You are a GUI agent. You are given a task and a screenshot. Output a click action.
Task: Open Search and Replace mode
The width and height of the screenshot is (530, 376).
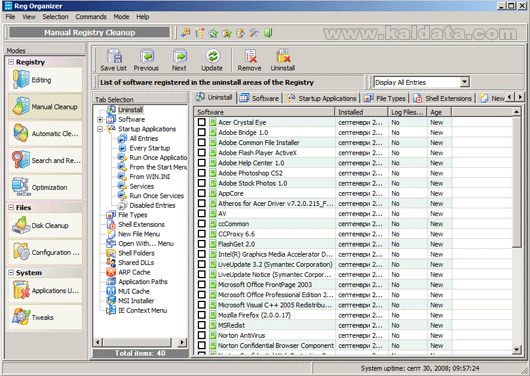pyautogui.click(x=45, y=160)
